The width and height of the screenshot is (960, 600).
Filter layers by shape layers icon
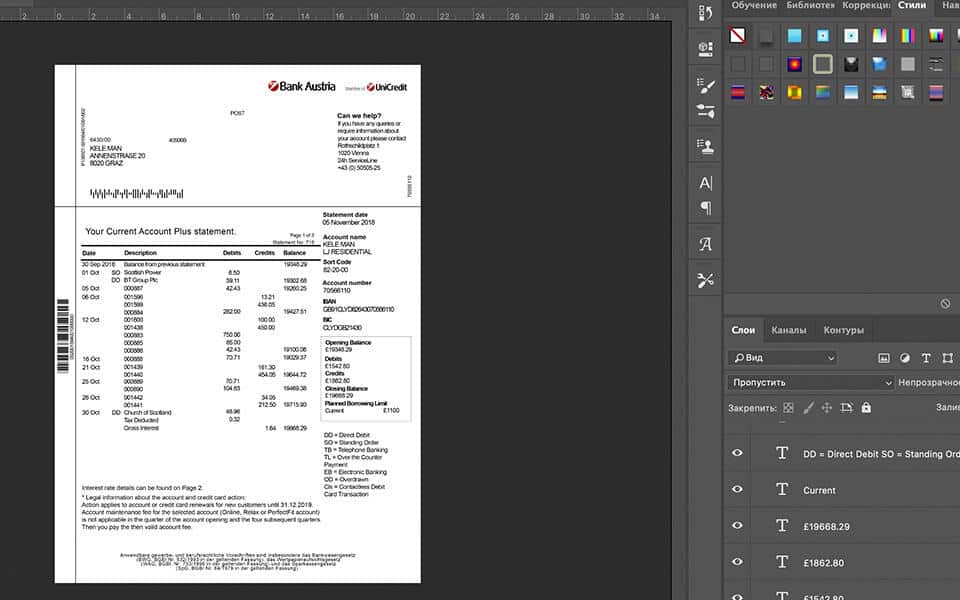[948, 358]
